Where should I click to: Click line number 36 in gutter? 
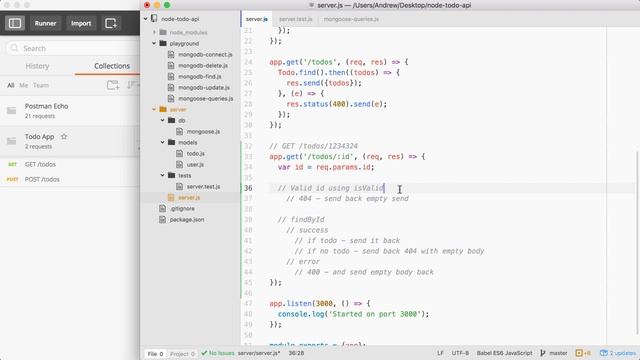248,188
